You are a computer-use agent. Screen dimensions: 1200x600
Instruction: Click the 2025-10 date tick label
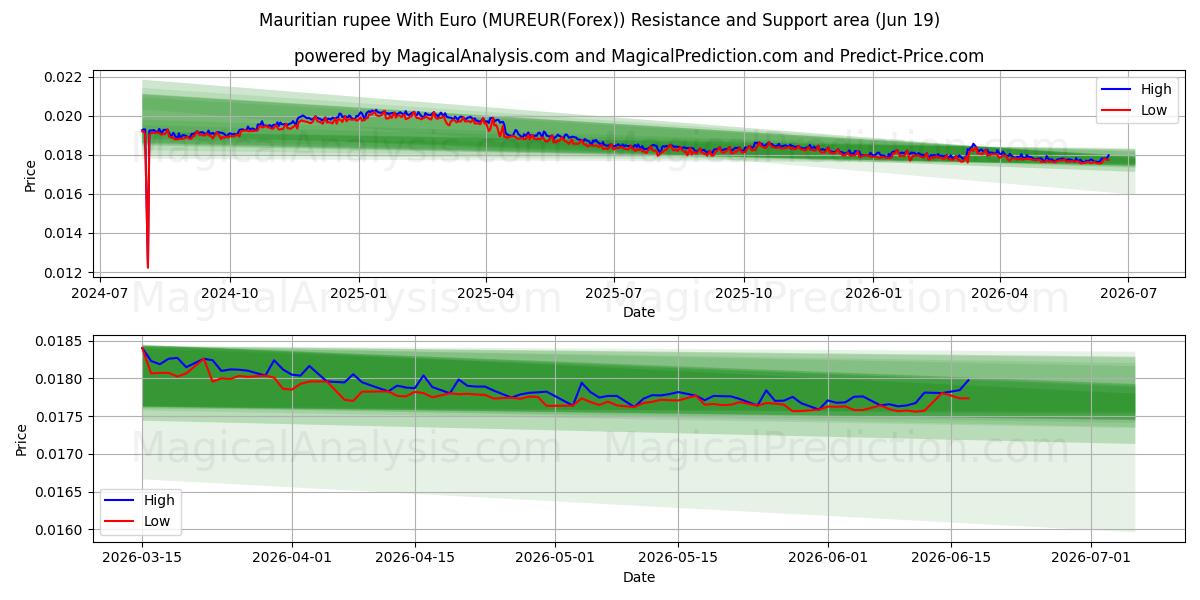click(x=743, y=293)
